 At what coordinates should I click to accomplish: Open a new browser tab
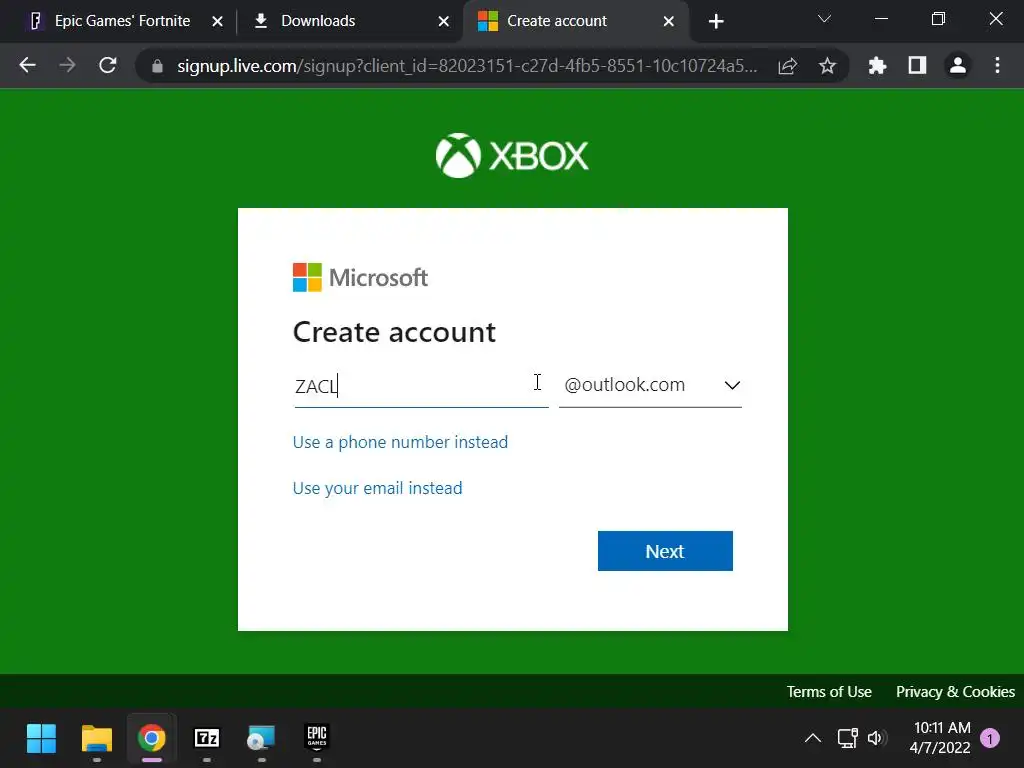coord(716,22)
